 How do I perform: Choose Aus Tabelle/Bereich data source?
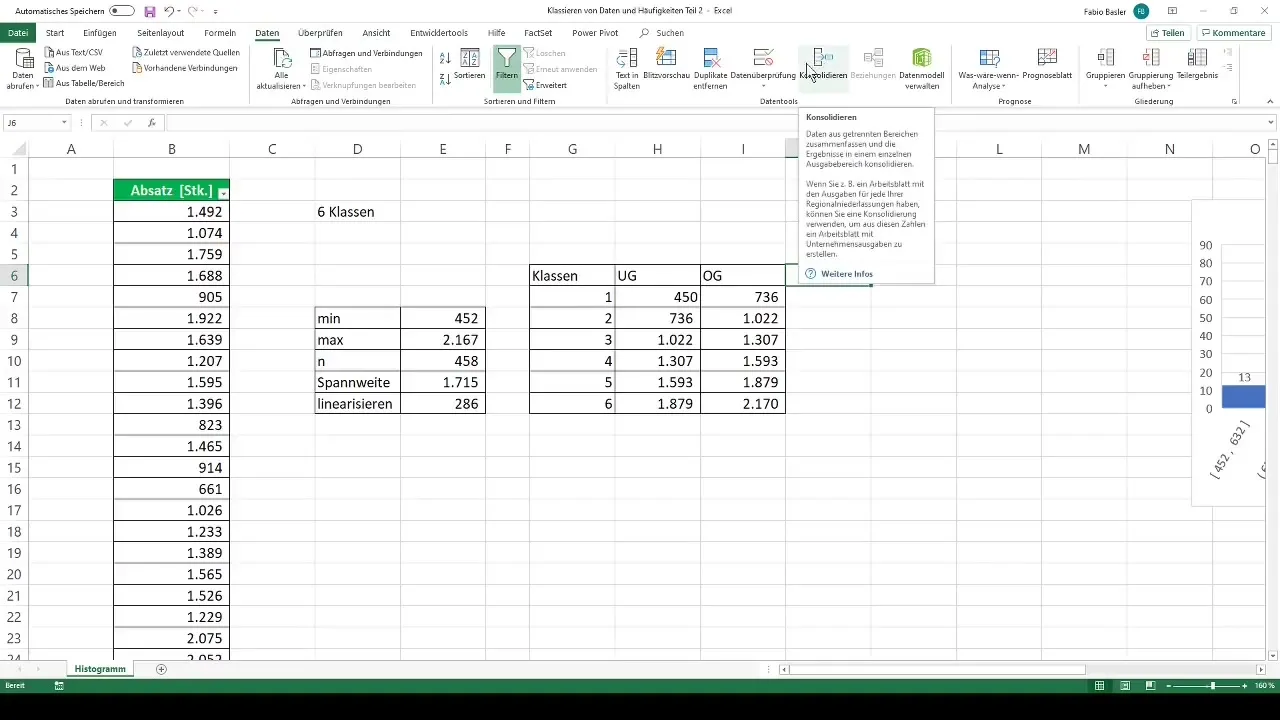[83, 83]
